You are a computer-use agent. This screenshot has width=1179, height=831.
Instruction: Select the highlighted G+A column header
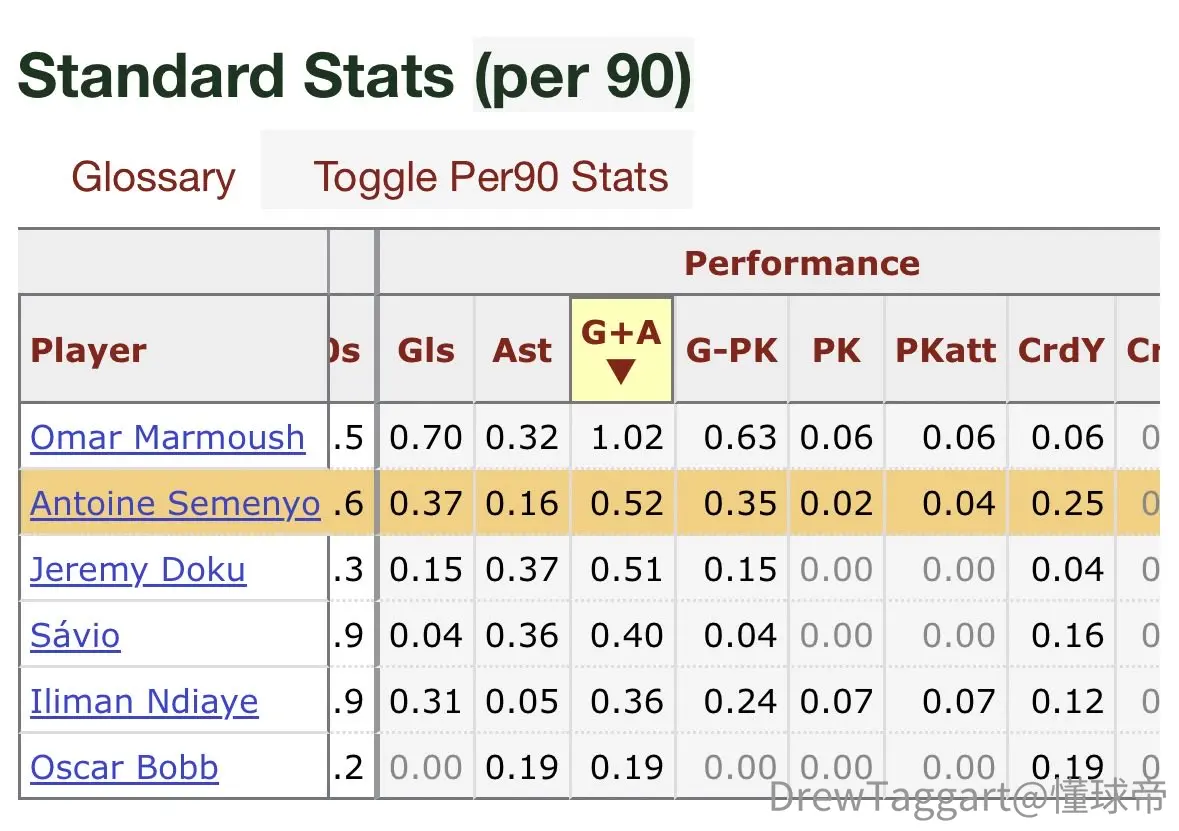click(621, 350)
